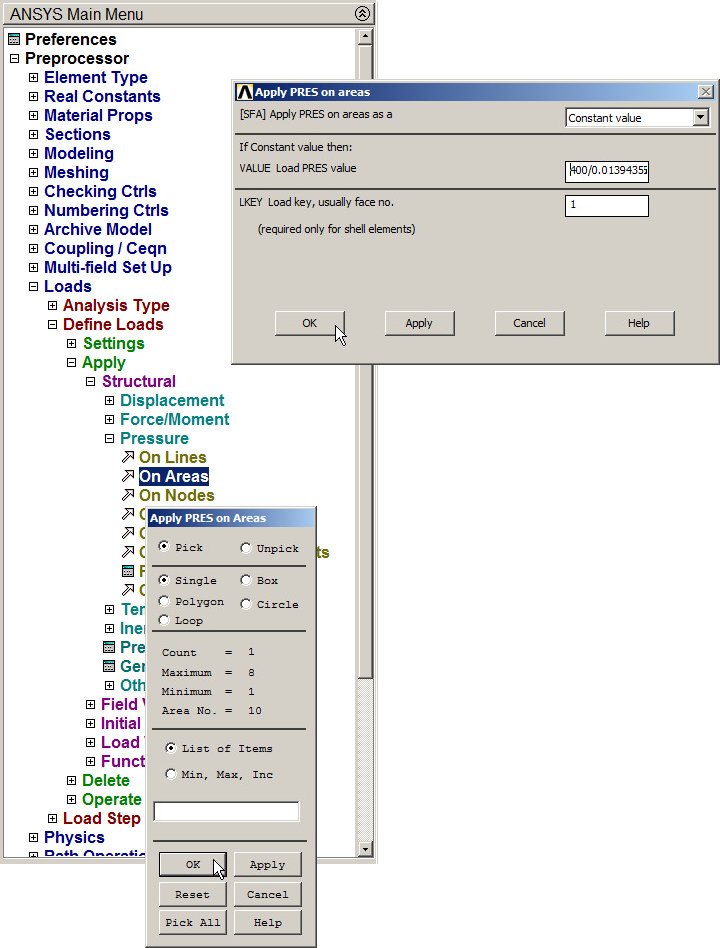
Task: Open the Constant value dropdown
Action: coord(700,118)
